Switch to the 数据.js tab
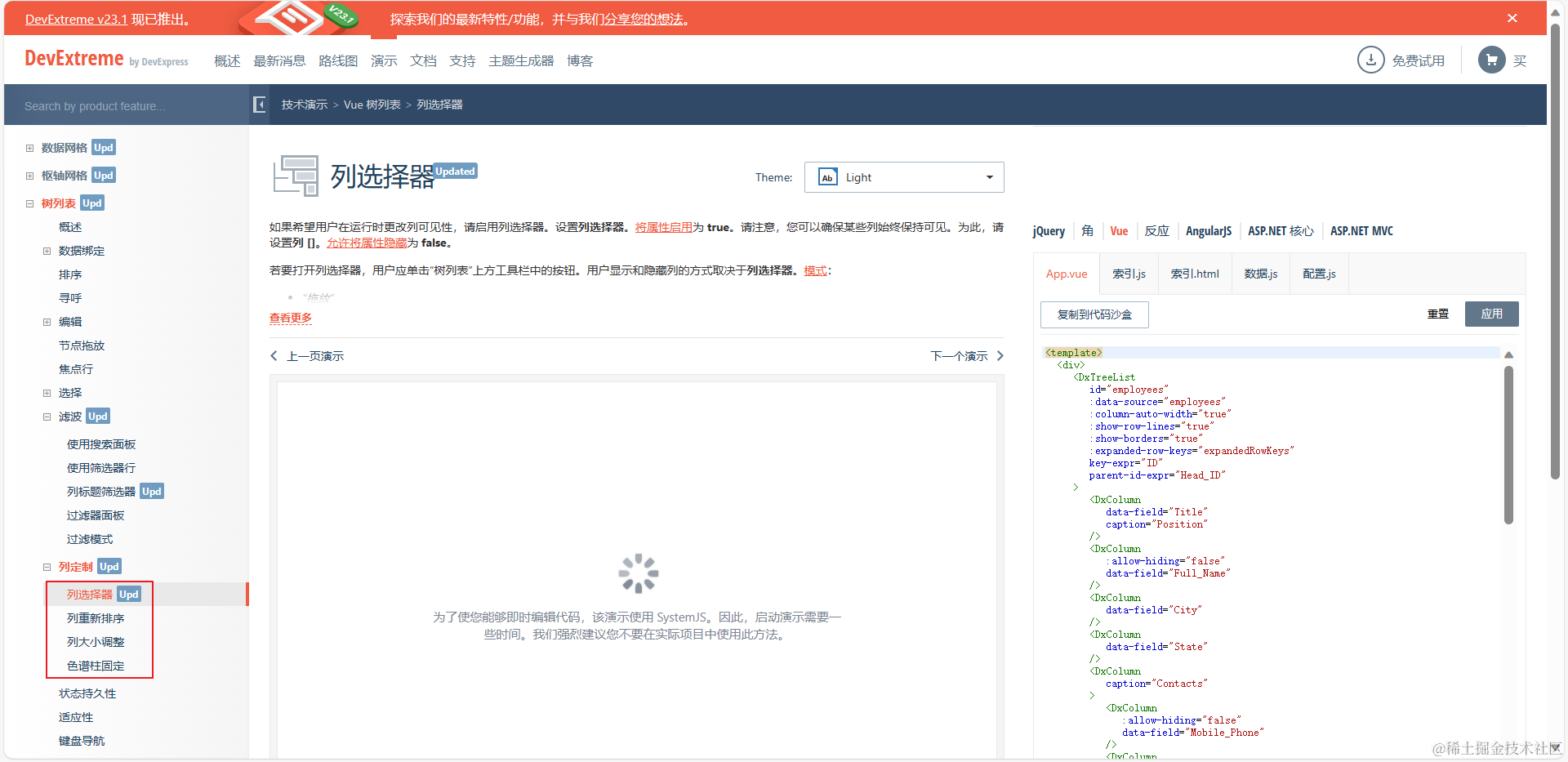 click(x=1261, y=274)
